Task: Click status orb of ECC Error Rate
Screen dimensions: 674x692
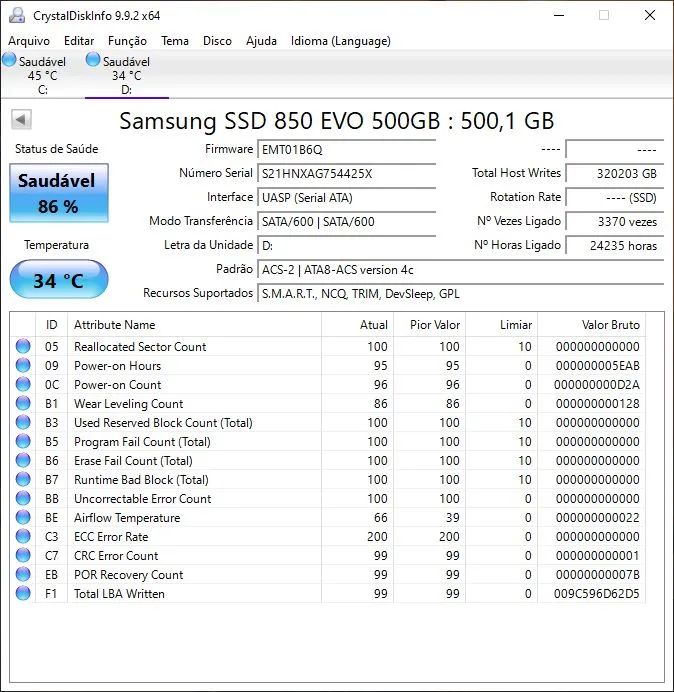Action: click(x=23, y=536)
